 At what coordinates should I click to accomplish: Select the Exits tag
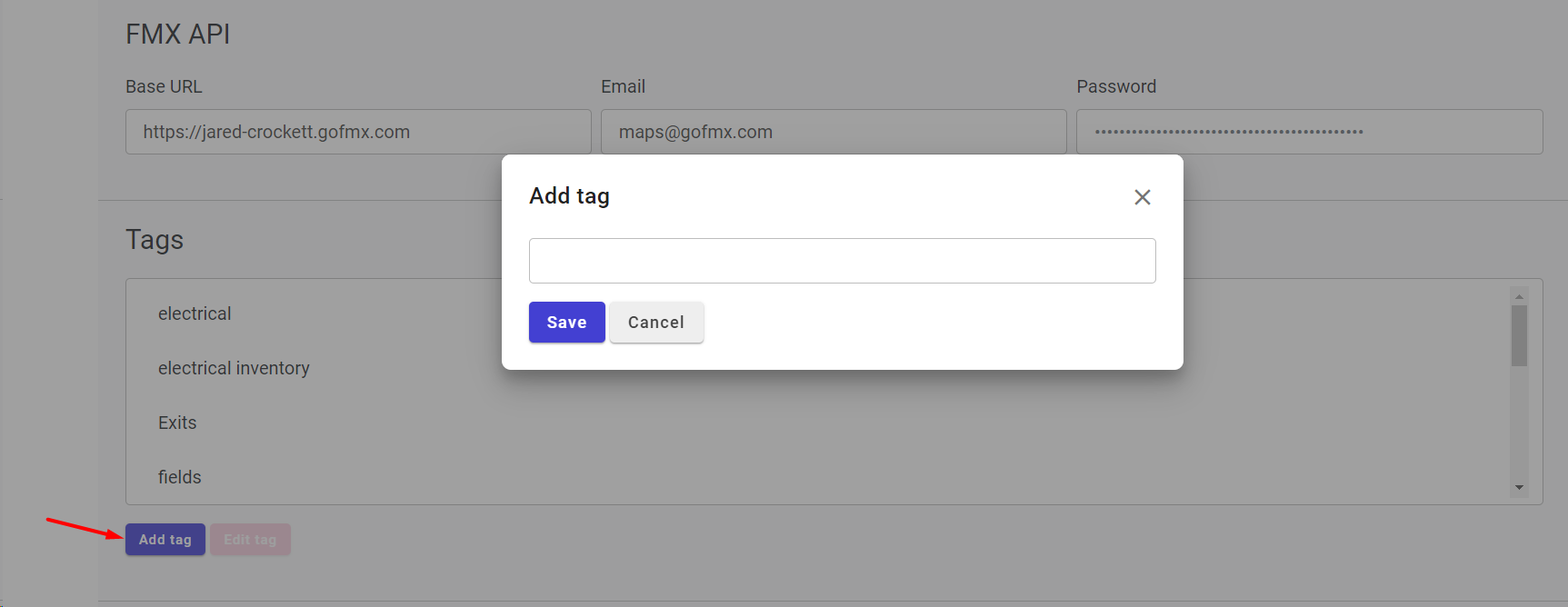176,422
